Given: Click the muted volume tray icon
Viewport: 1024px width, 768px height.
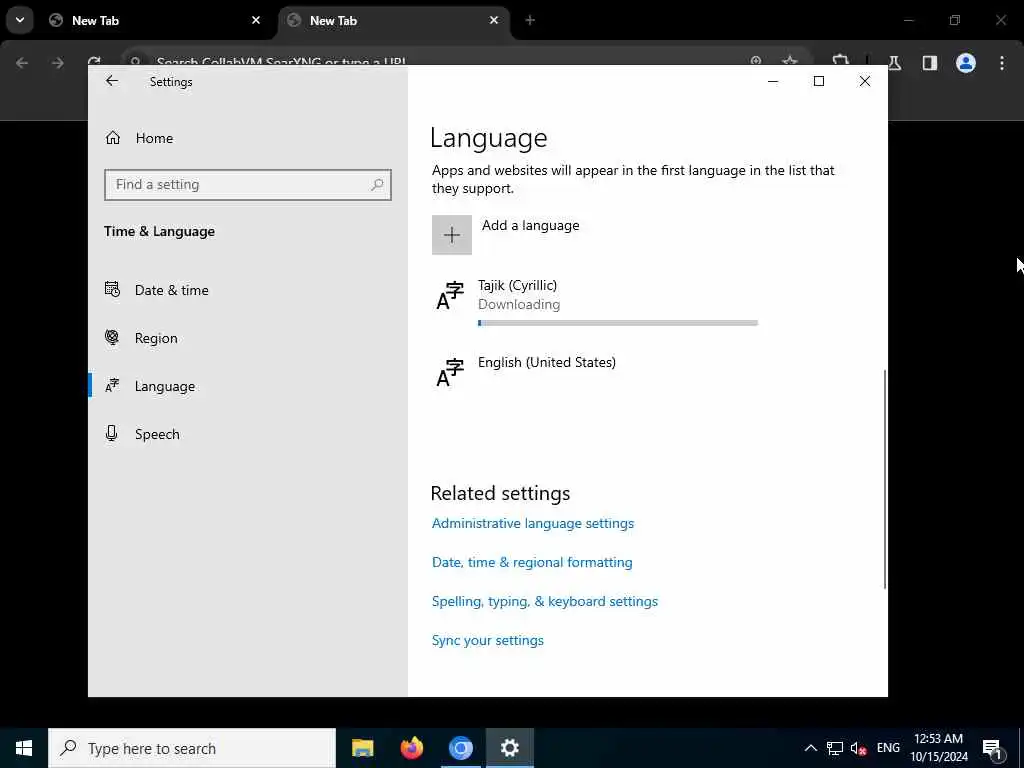Looking at the screenshot, I should 859,748.
